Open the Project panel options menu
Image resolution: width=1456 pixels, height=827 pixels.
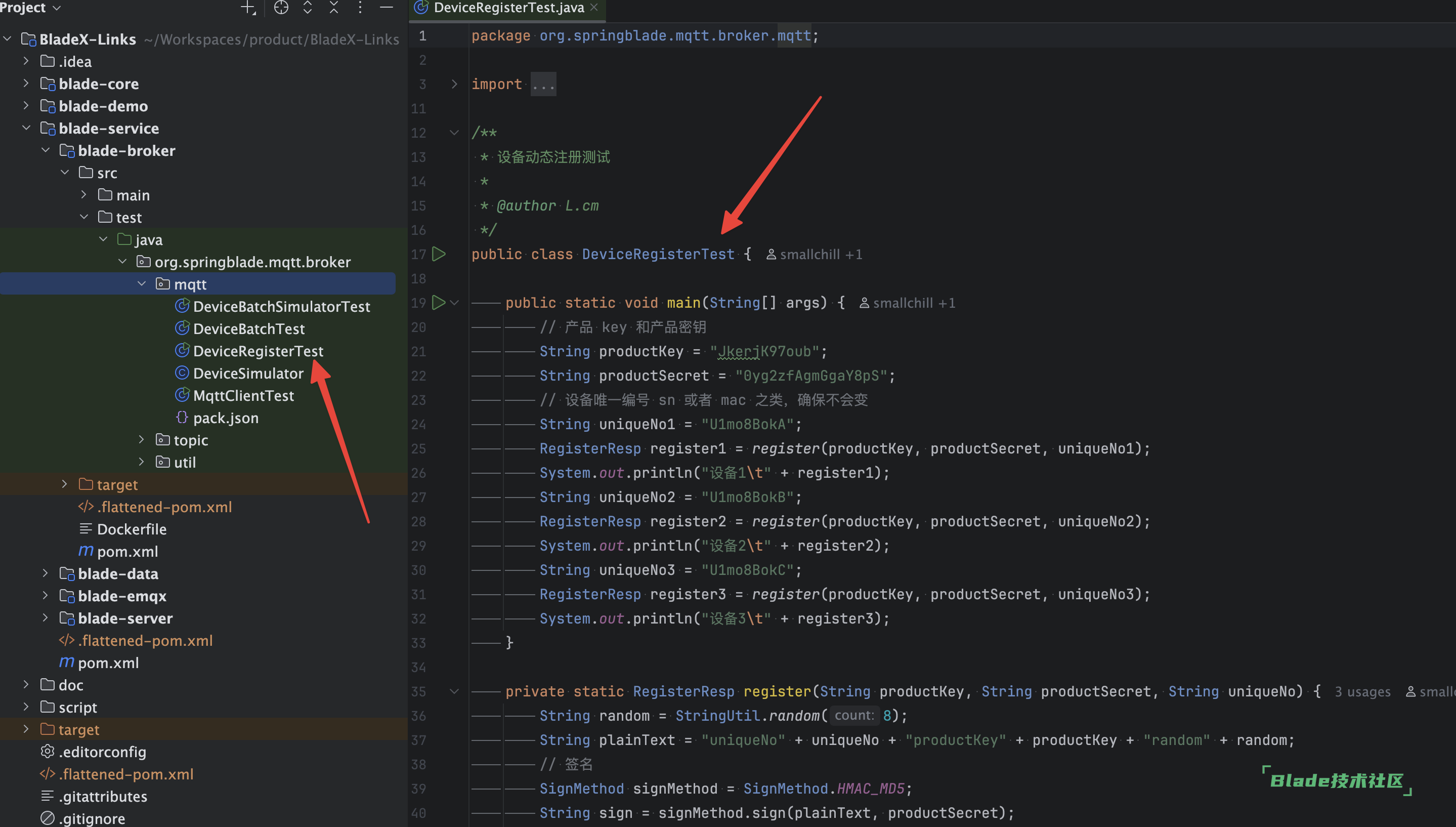[360, 8]
